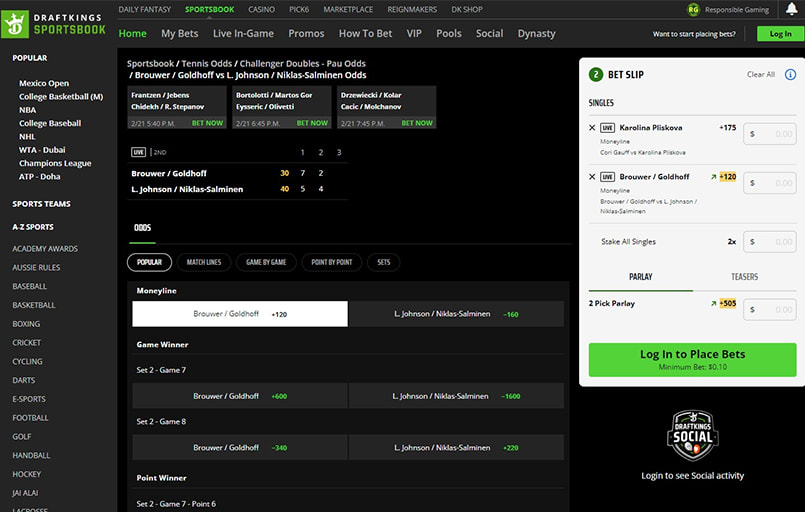The image size is (805, 512).
Task: Remove Karolina Pliskova bet with X icon
Action: [592, 127]
